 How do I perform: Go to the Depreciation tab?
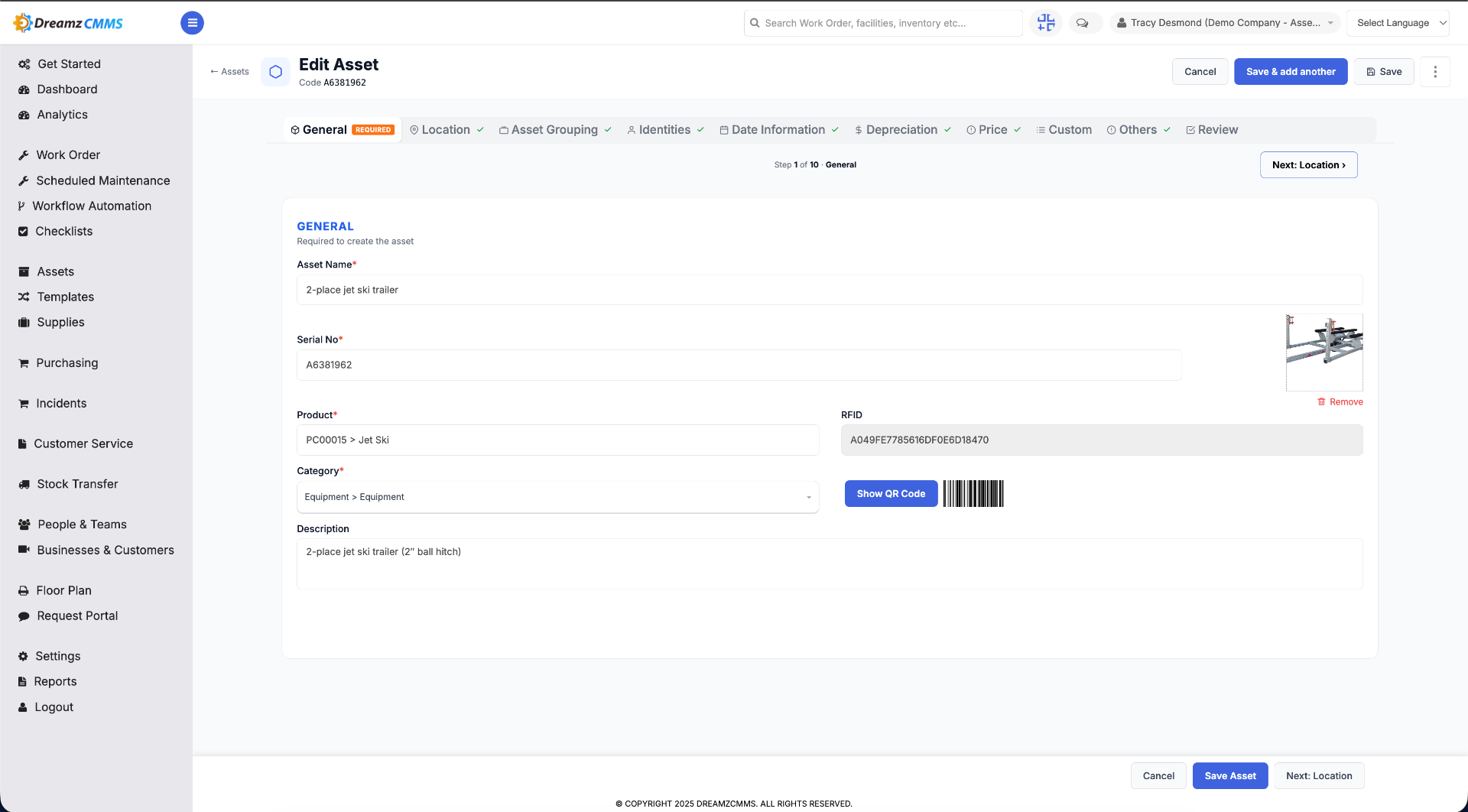(x=902, y=130)
